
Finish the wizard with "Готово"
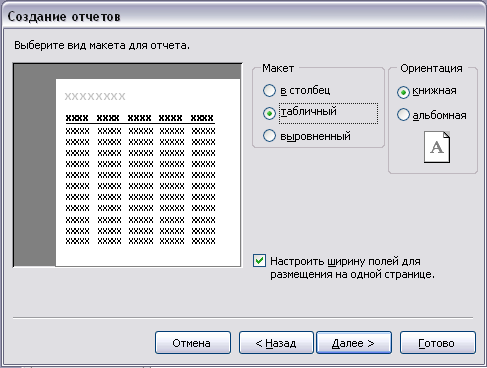point(437,343)
